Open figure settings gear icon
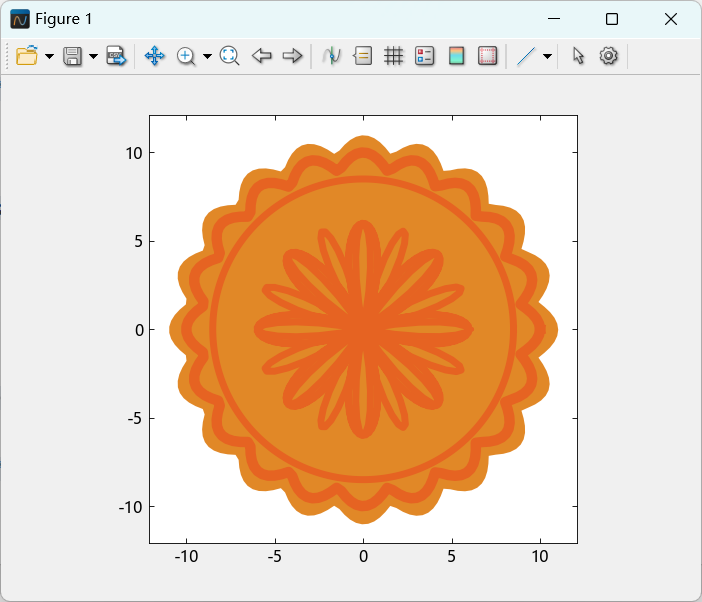Viewport: 702px width, 602px height. (608, 56)
